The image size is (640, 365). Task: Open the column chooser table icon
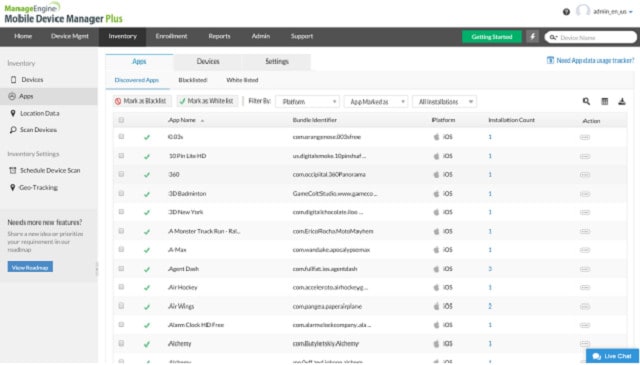(x=604, y=101)
